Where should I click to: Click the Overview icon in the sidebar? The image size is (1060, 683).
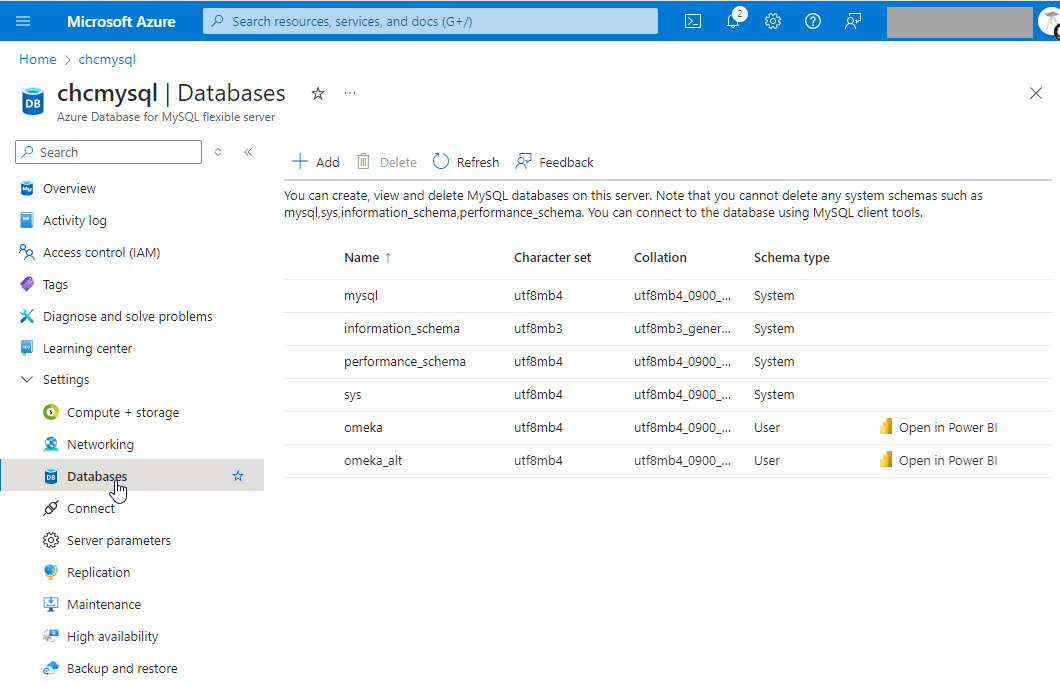click(x=27, y=188)
